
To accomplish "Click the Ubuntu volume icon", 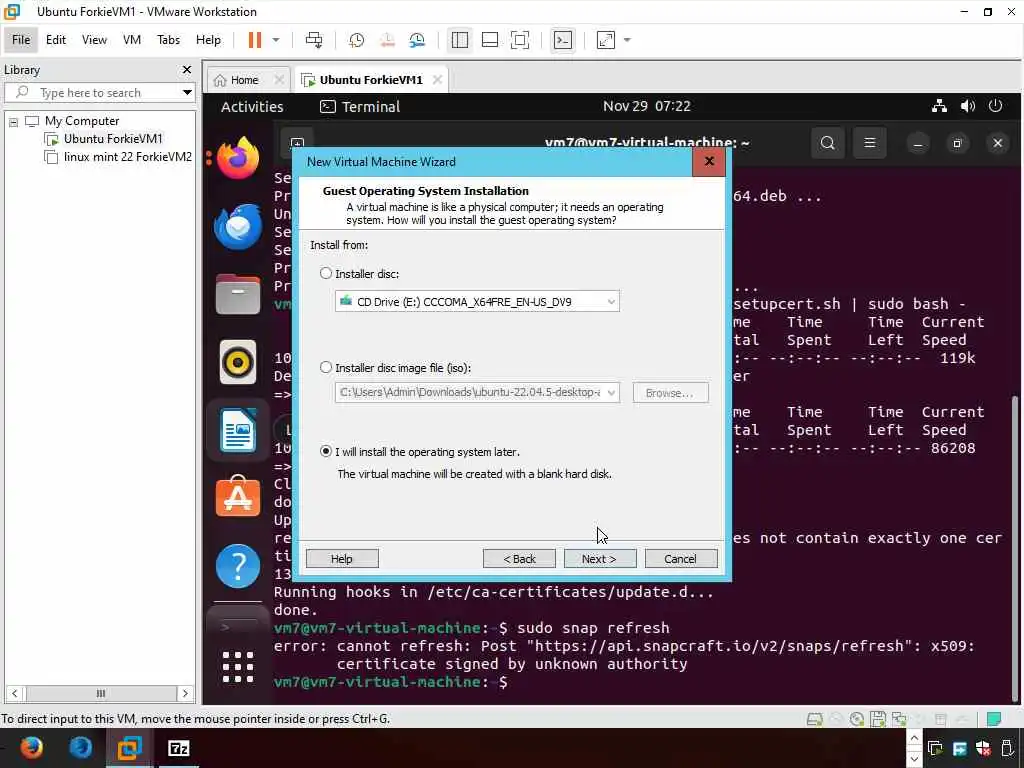I will [x=968, y=106].
